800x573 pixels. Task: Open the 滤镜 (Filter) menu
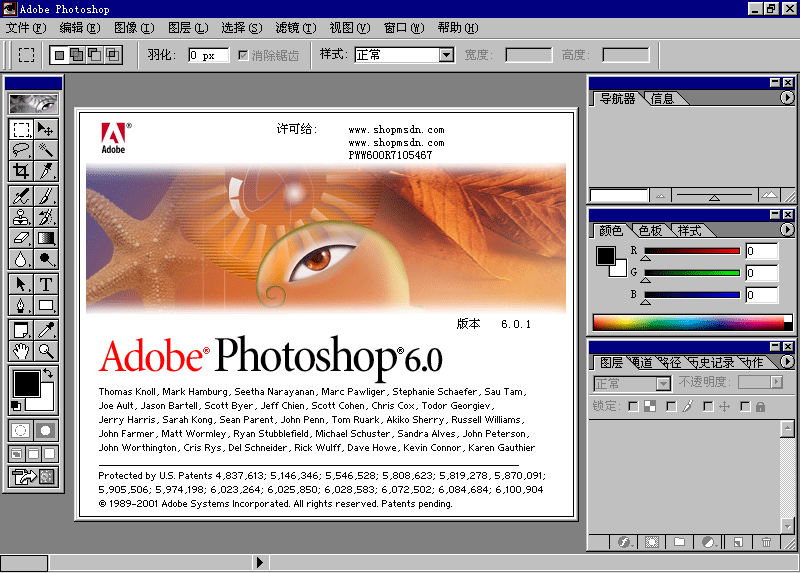click(x=296, y=28)
